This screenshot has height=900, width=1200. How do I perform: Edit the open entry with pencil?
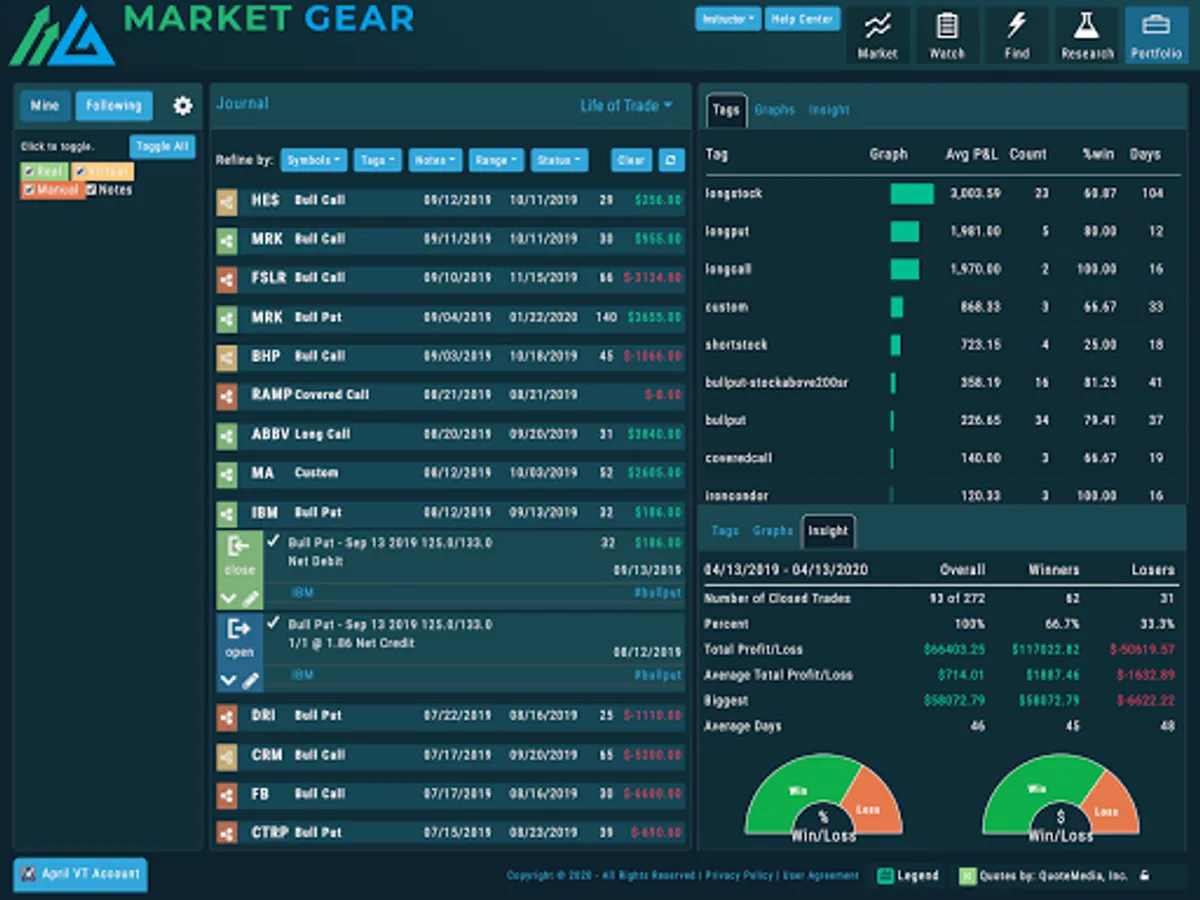coord(250,681)
